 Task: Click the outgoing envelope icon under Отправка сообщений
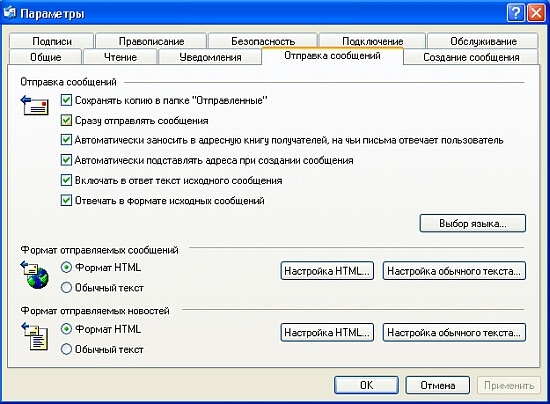[x=34, y=106]
